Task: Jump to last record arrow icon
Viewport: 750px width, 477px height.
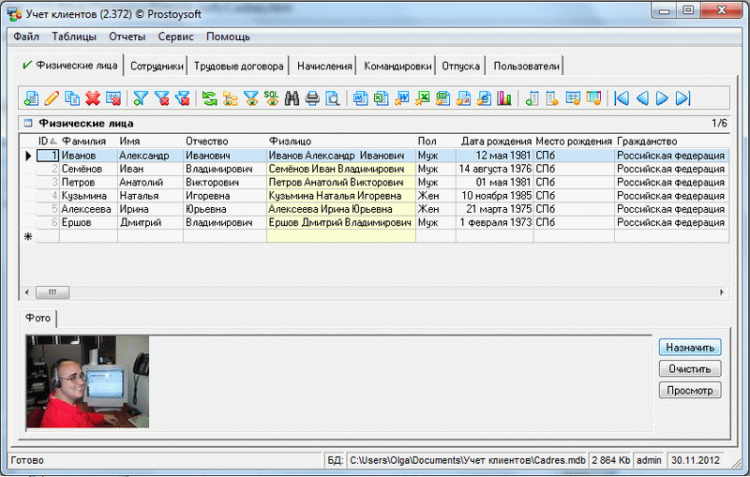Action: 683,98
